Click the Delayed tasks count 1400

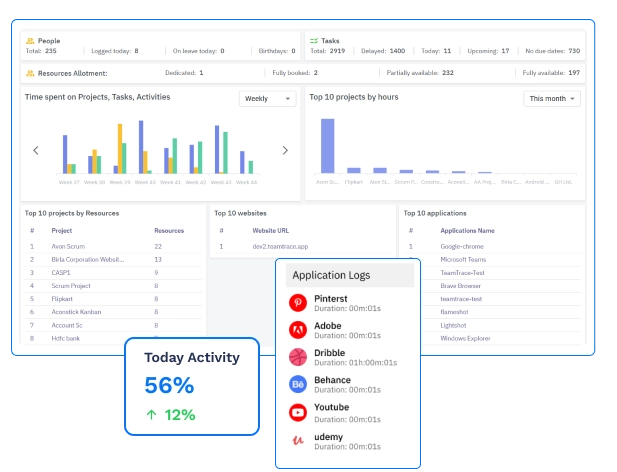(x=397, y=50)
